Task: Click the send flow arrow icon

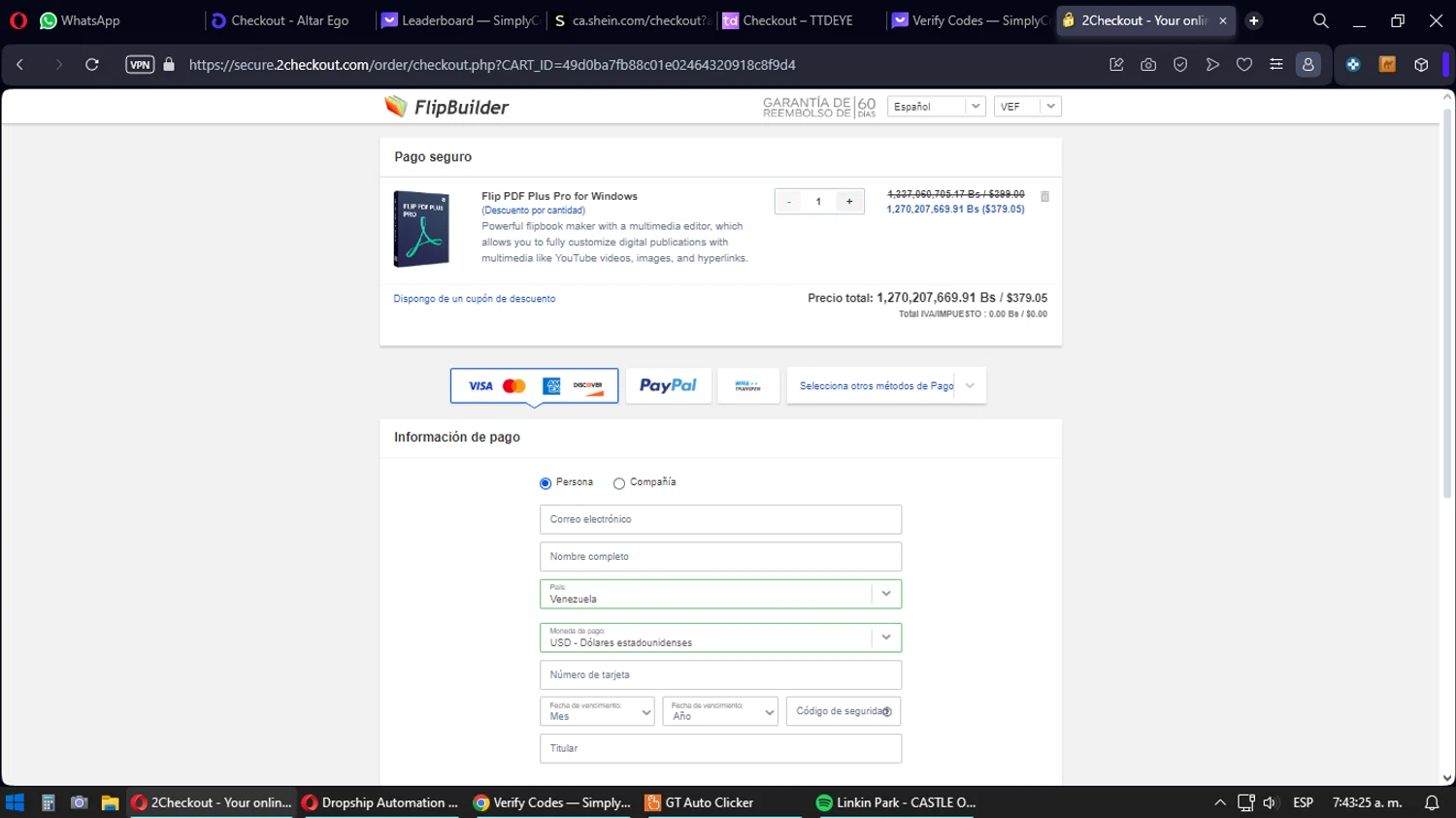Action: point(1212,65)
